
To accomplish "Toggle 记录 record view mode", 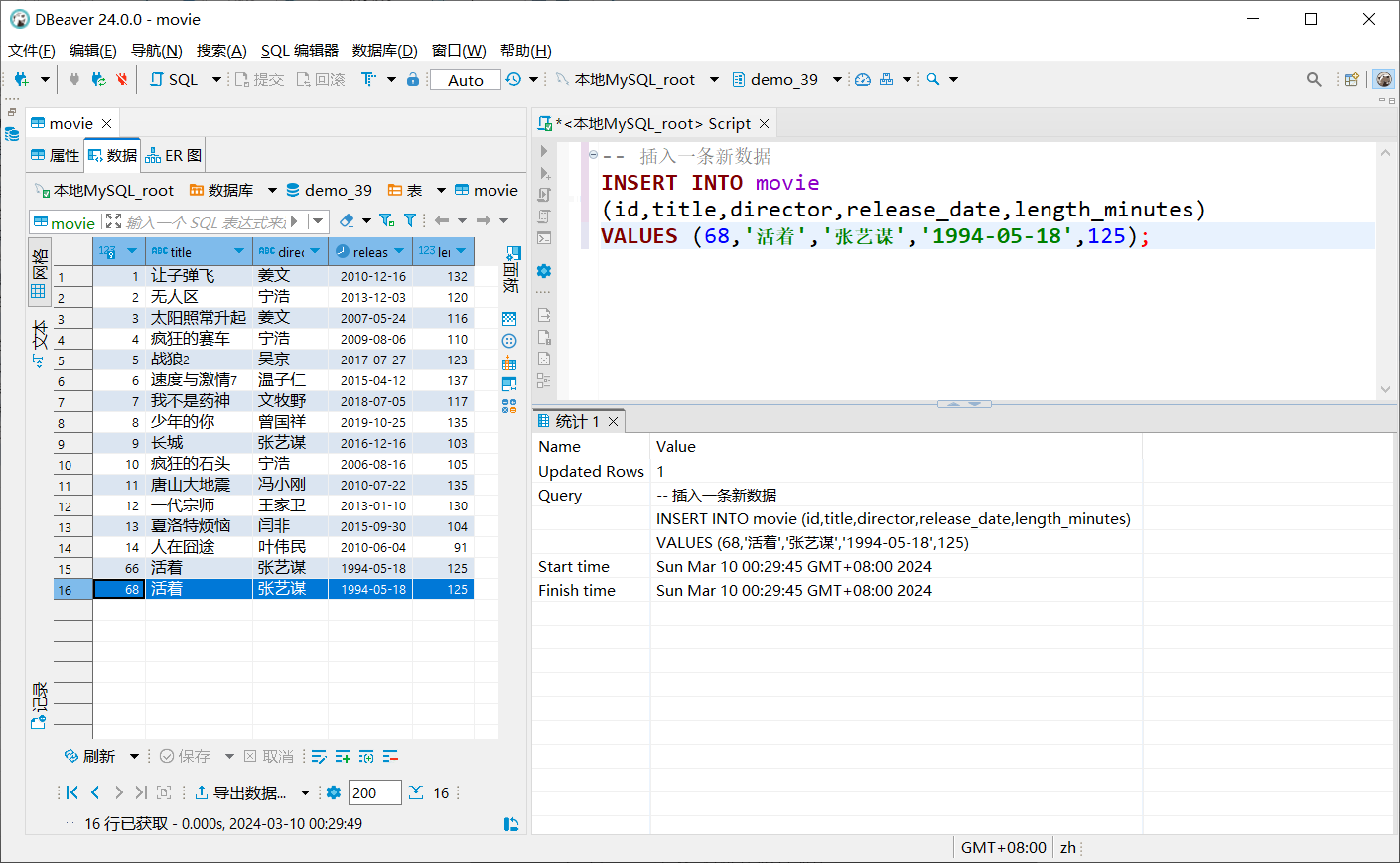I will pos(39,706).
